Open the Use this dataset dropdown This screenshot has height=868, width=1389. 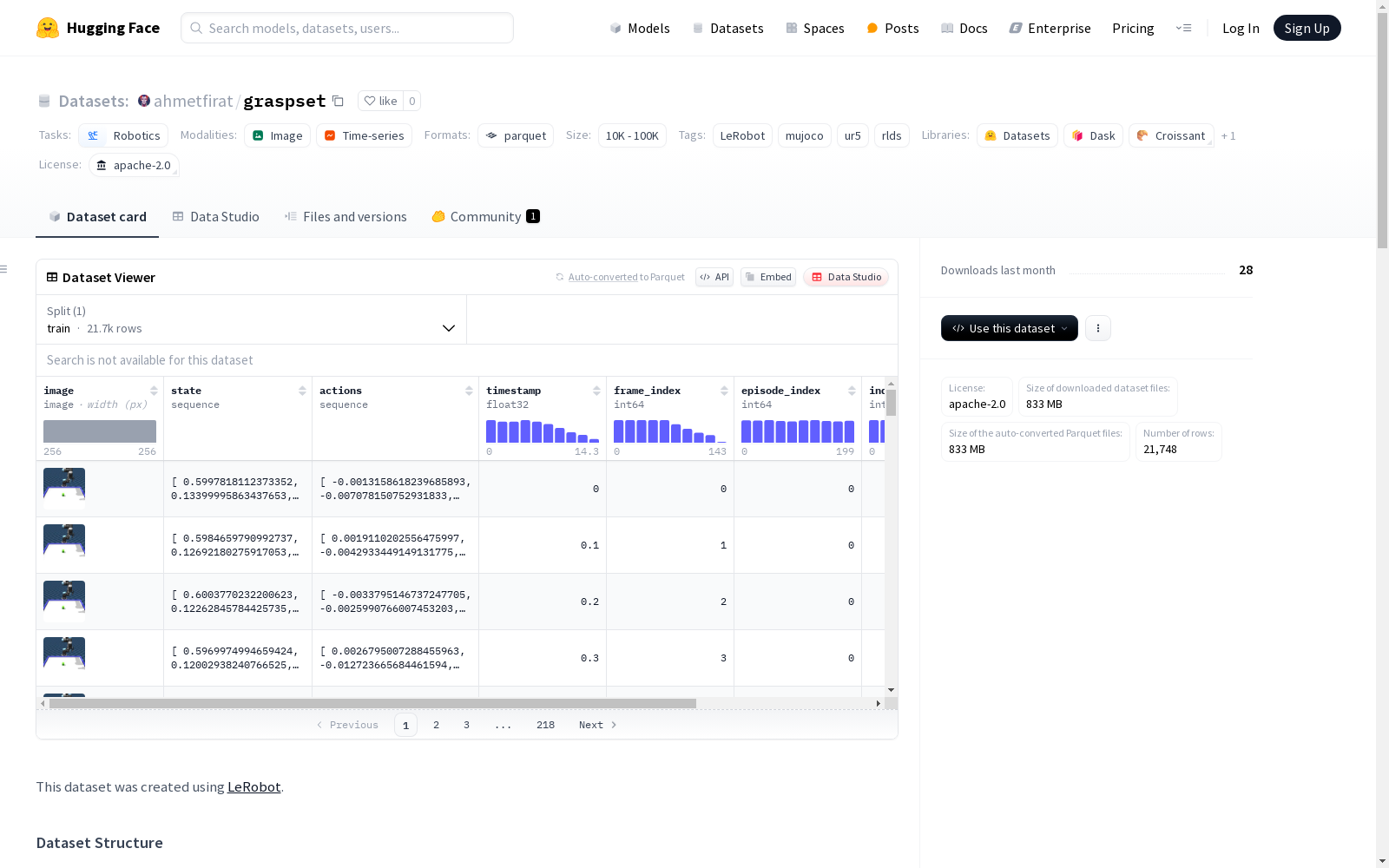tap(1010, 328)
